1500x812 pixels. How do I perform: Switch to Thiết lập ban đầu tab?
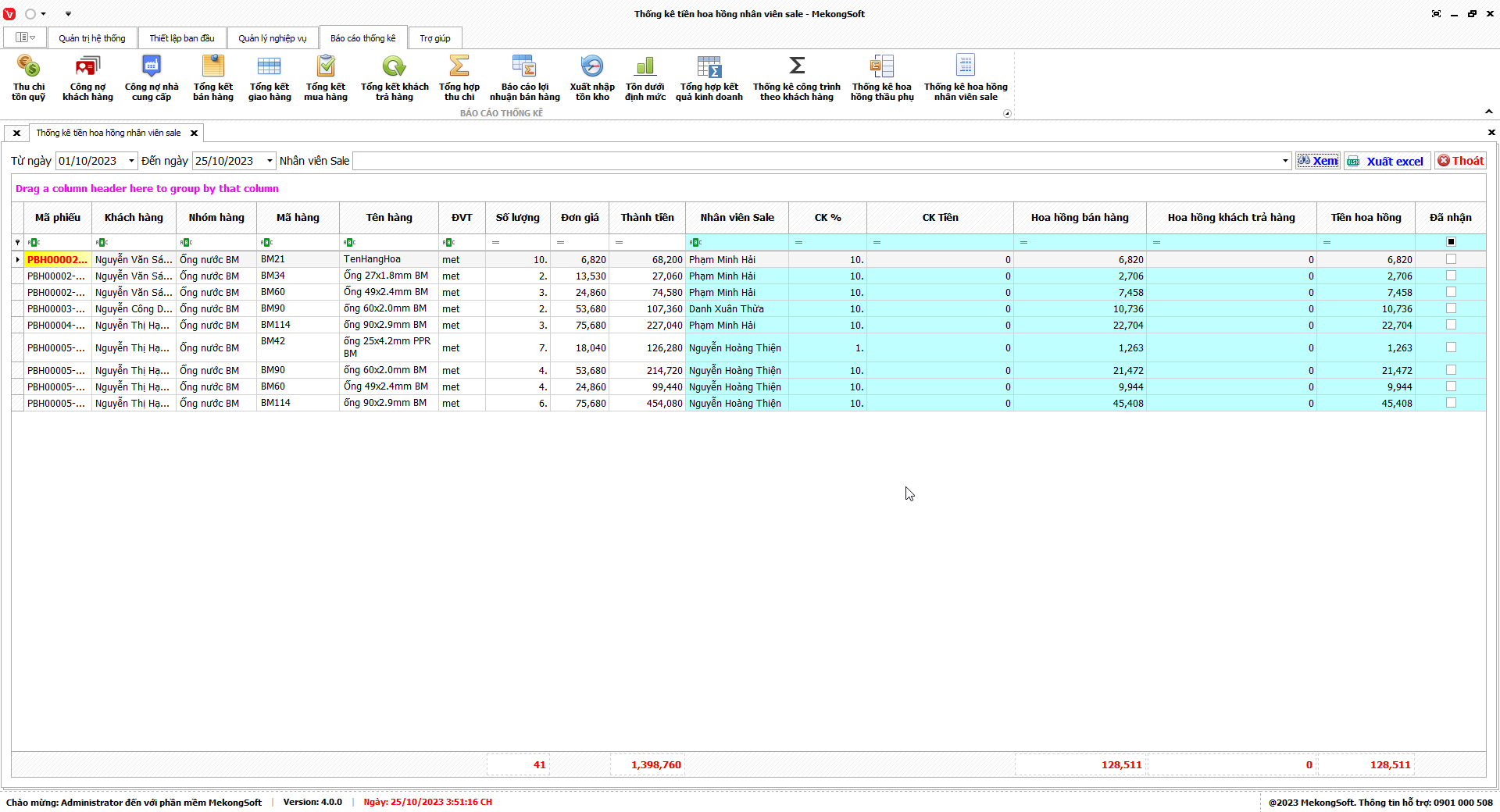point(182,38)
